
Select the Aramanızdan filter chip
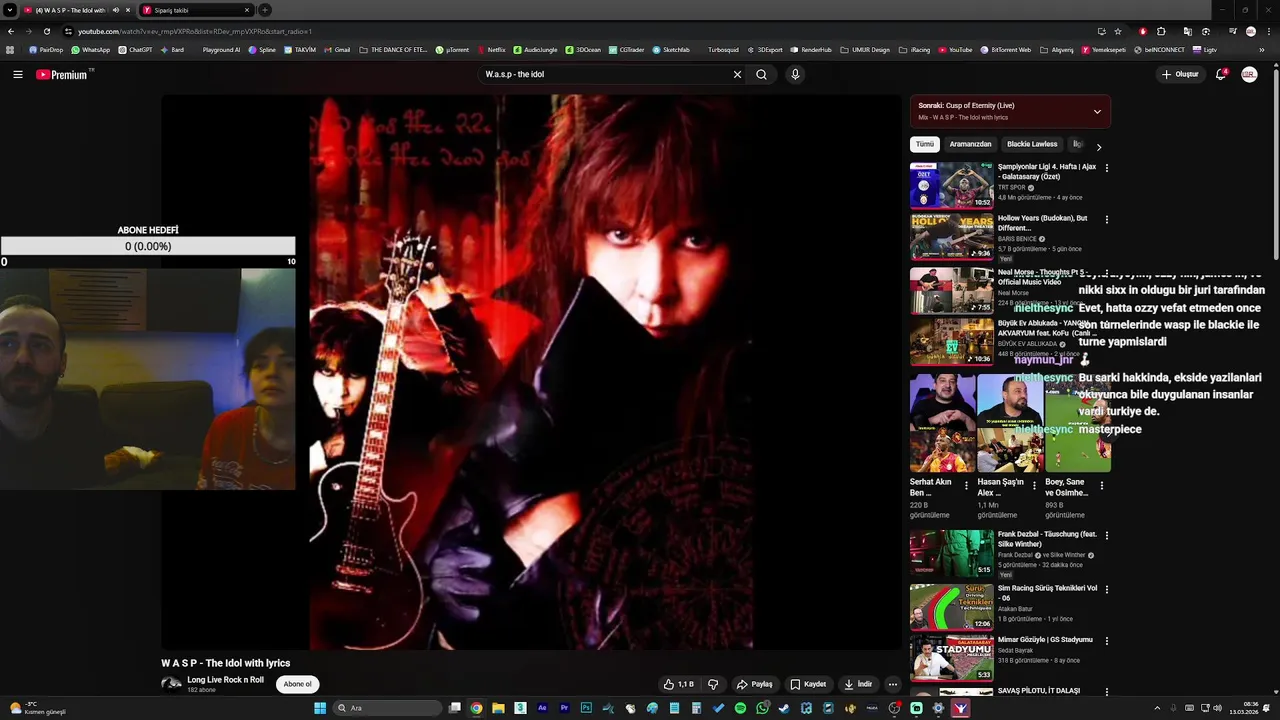(970, 144)
